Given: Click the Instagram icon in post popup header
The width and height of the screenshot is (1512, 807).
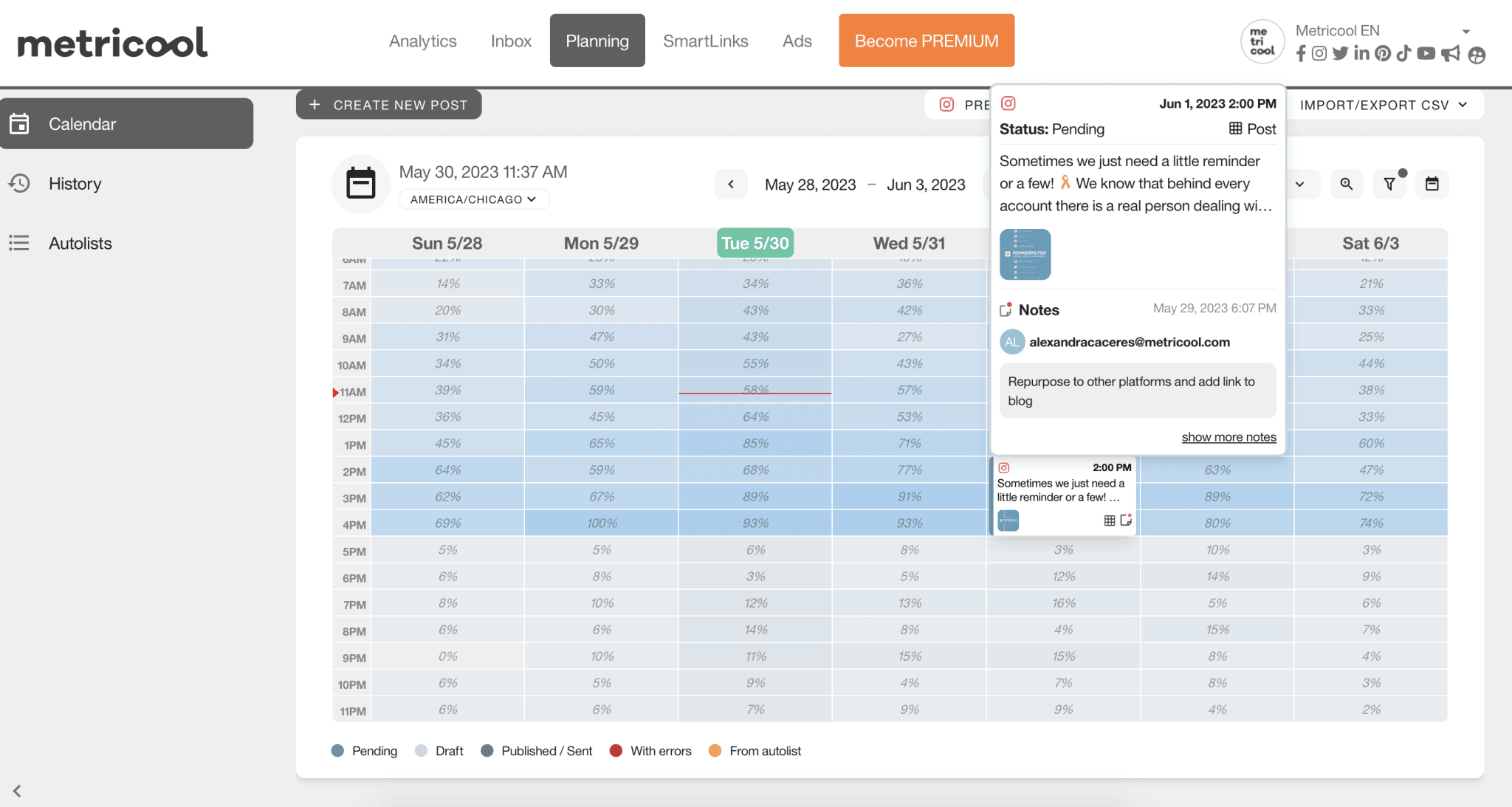Looking at the screenshot, I should [x=1008, y=103].
